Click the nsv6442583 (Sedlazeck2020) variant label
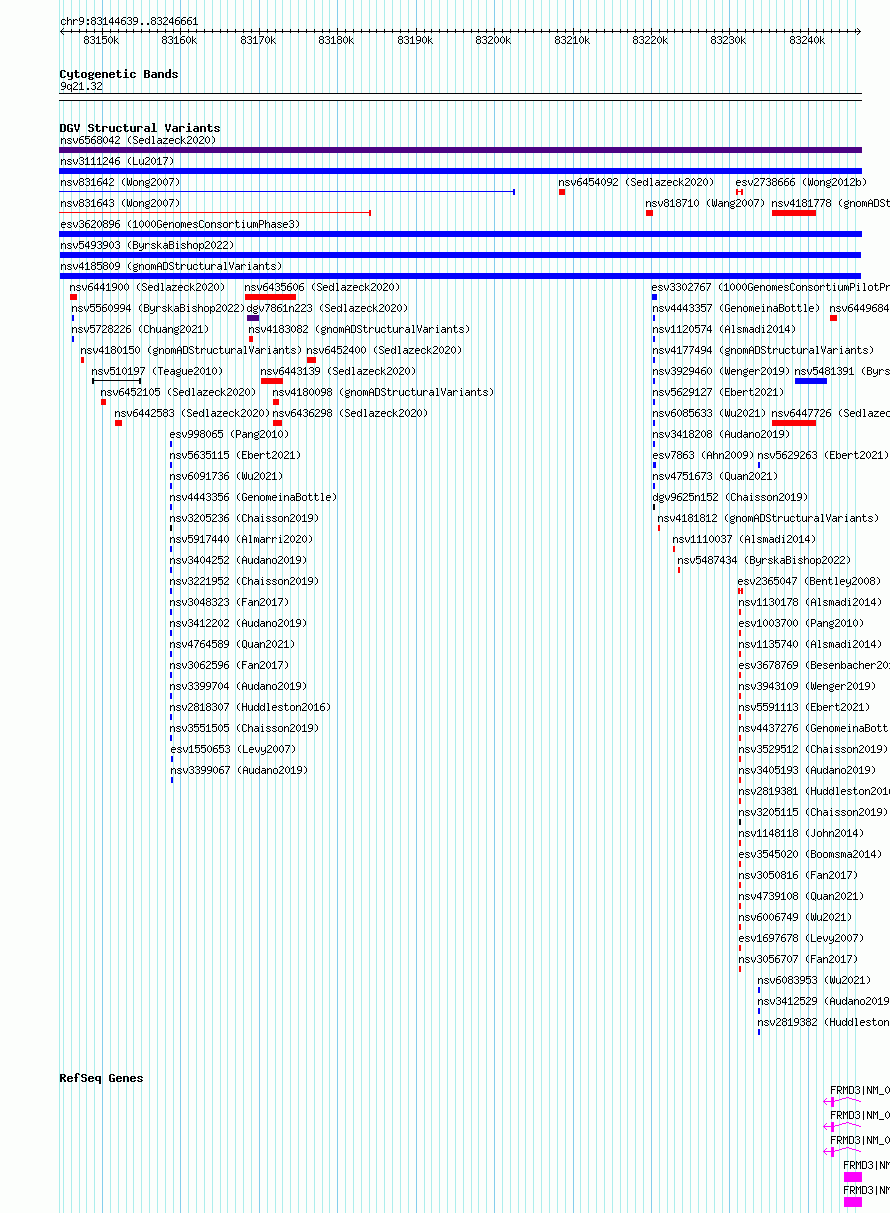The width and height of the screenshot is (890, 1213). coord(192,414)
